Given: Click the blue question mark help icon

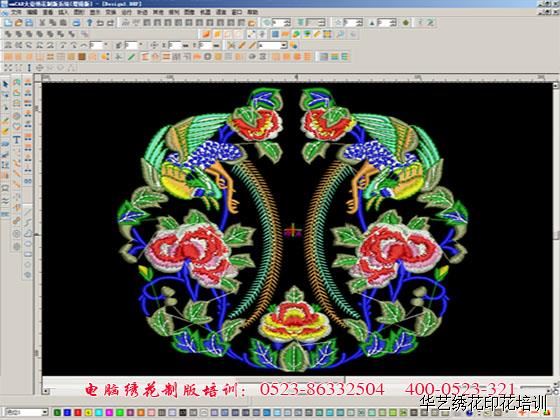Looking at the screenshot, I should 89,22.
